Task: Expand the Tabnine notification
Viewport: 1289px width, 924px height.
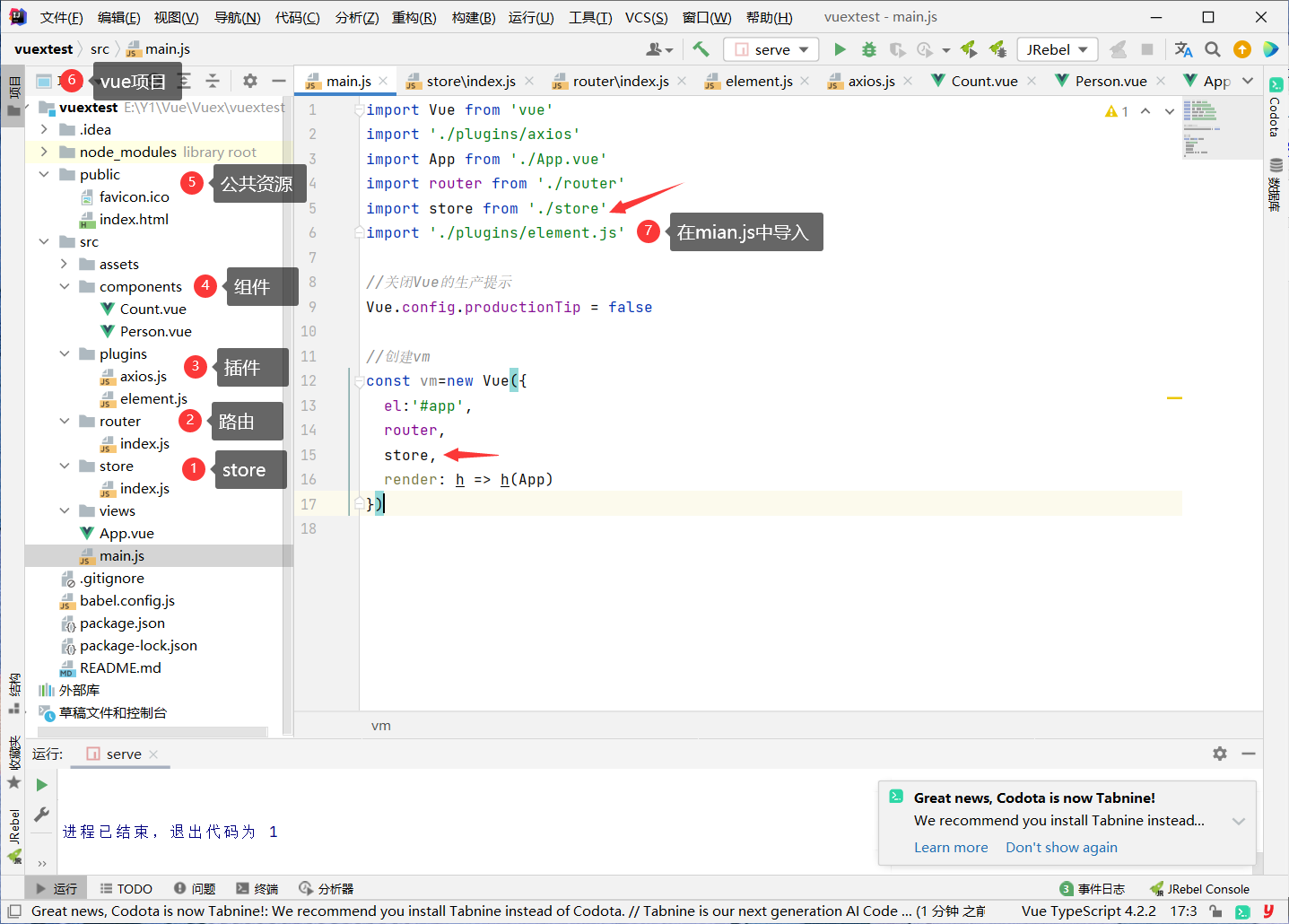Action: 1239,821
